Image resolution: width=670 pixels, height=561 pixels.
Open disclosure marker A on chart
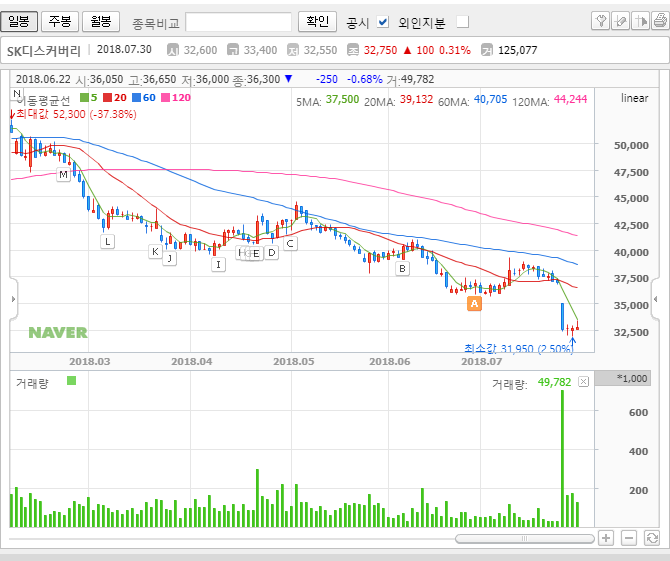click(474, 303)
